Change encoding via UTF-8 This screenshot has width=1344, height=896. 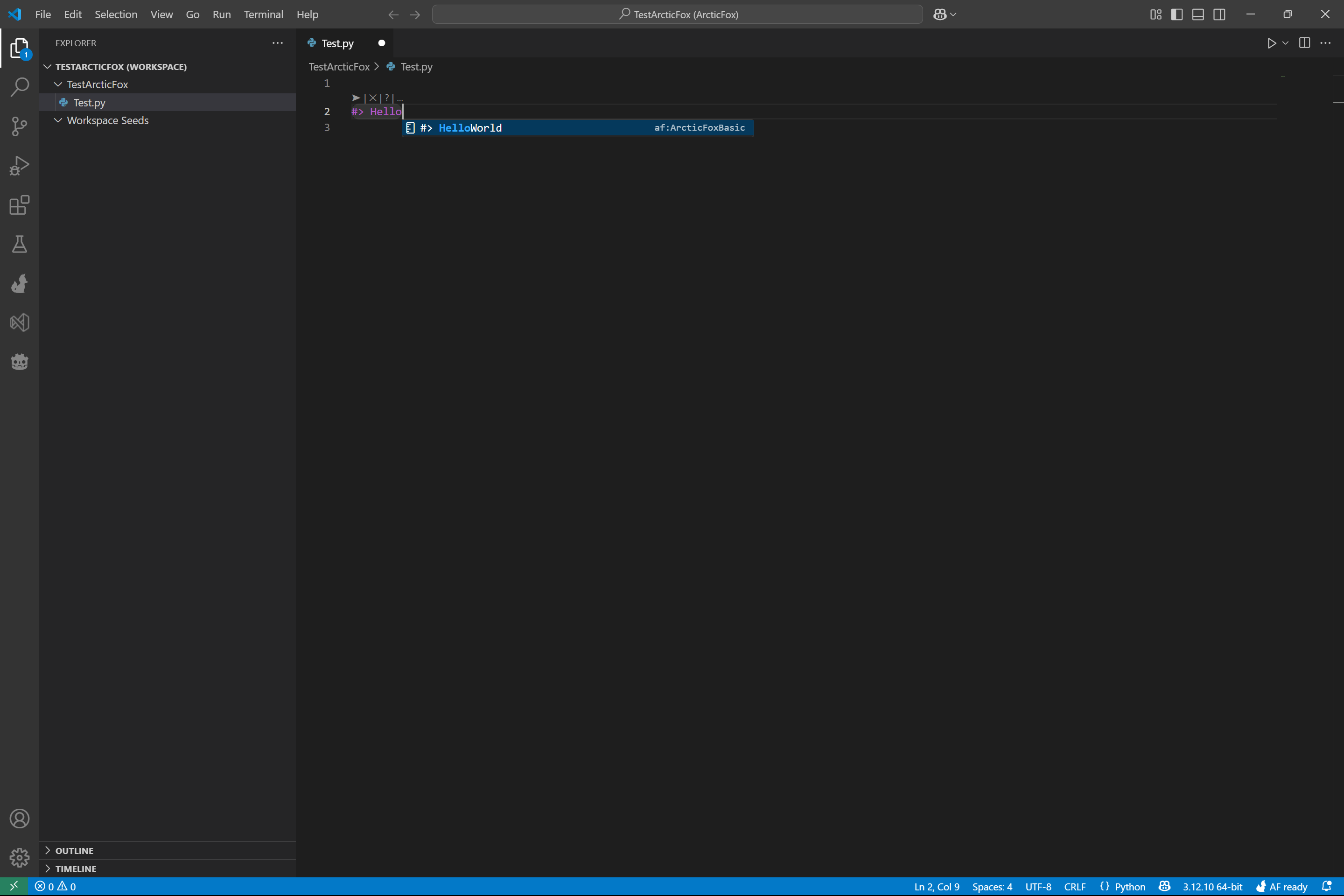click(1038, 886)
